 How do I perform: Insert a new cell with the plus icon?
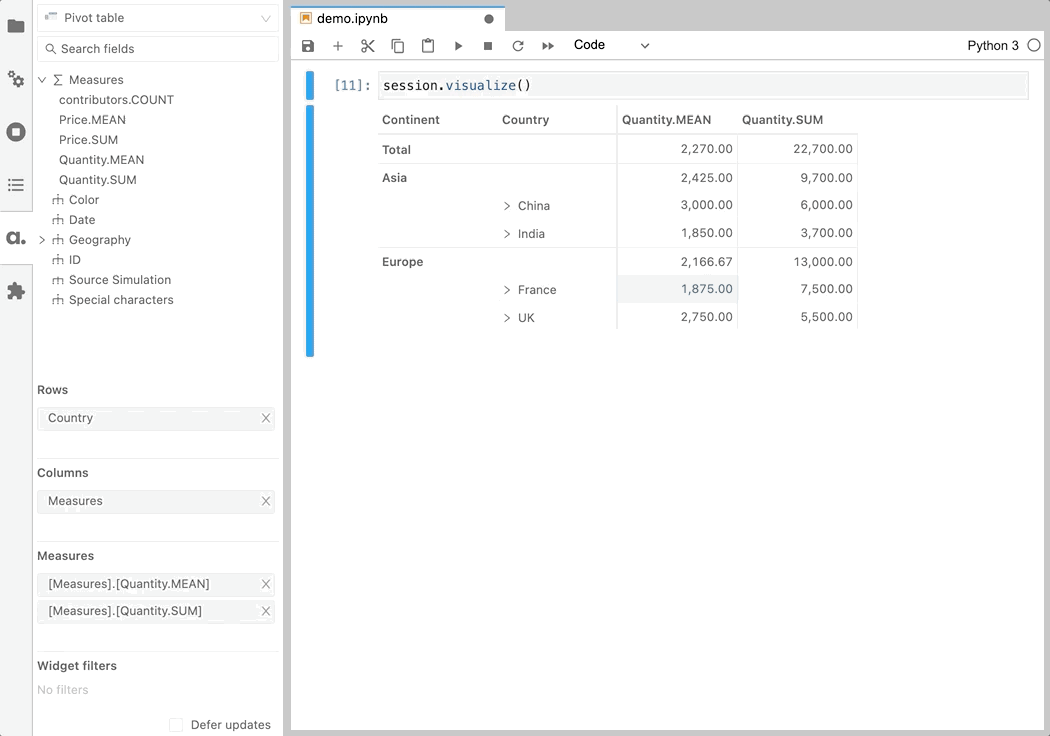pos(338,46)
